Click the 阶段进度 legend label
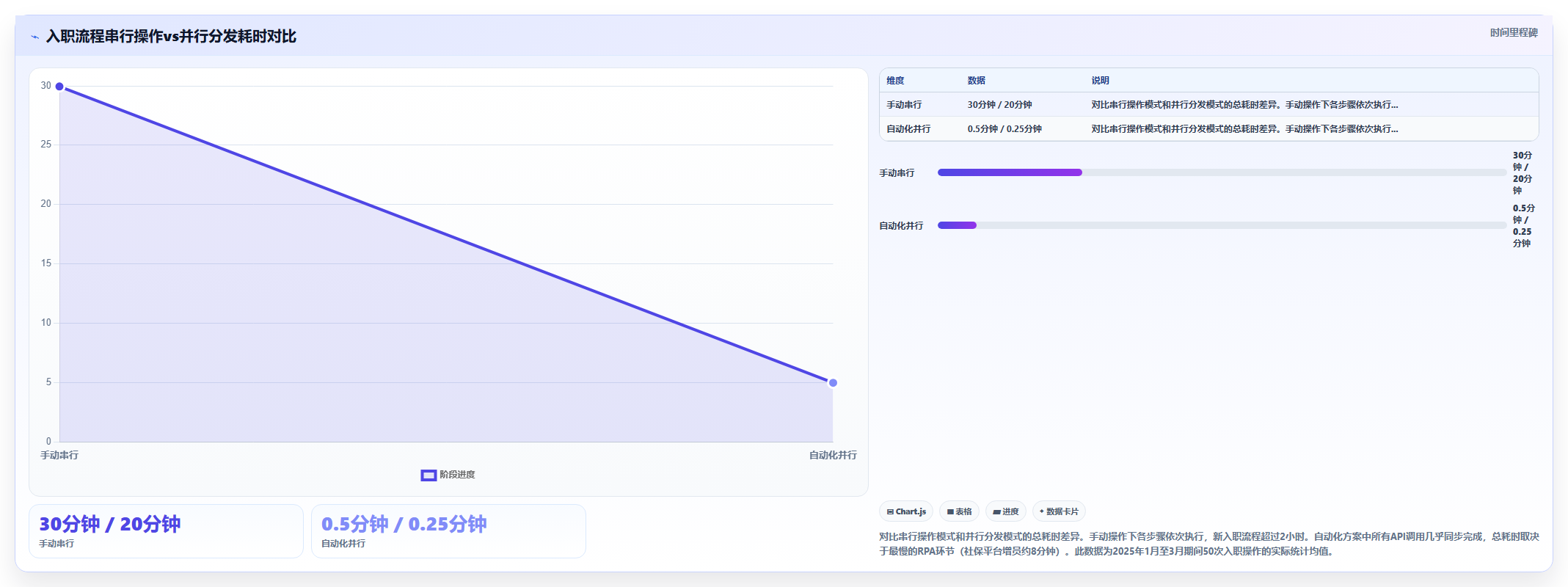 coord(457,475)
